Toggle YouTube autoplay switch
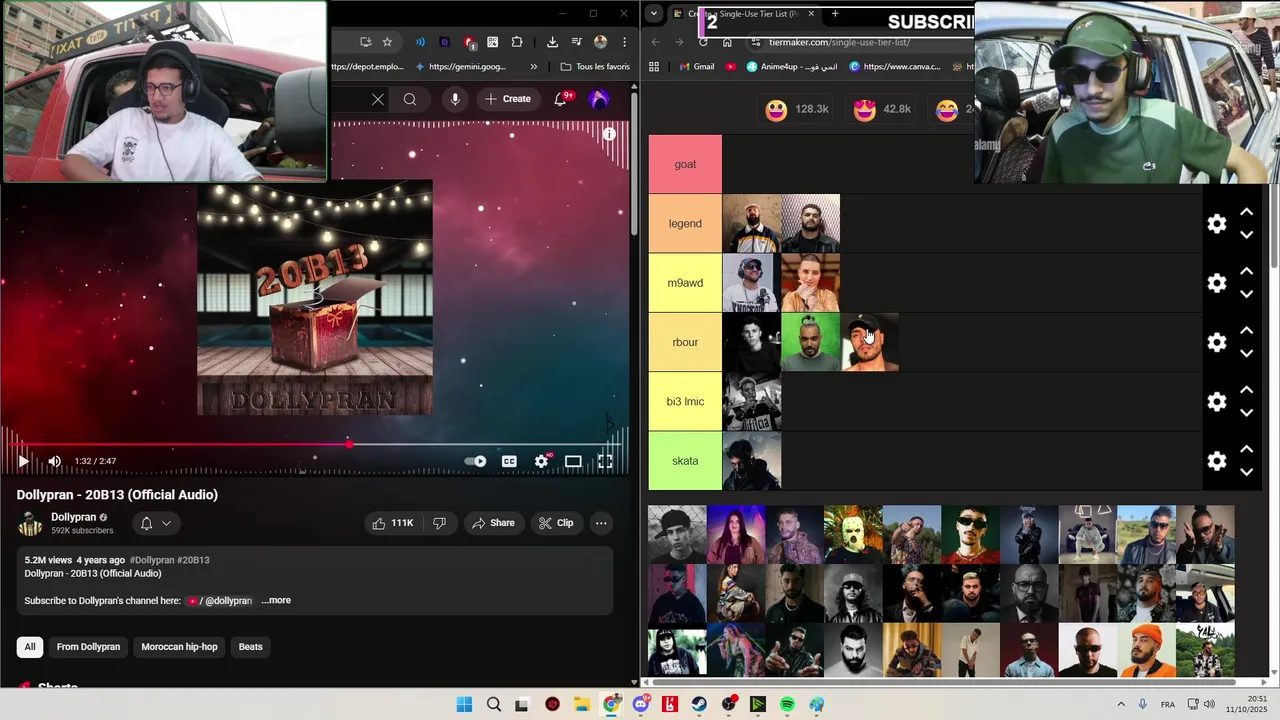Image resolution: width=1280 pixels, height=720 pixels. [476, 461]
